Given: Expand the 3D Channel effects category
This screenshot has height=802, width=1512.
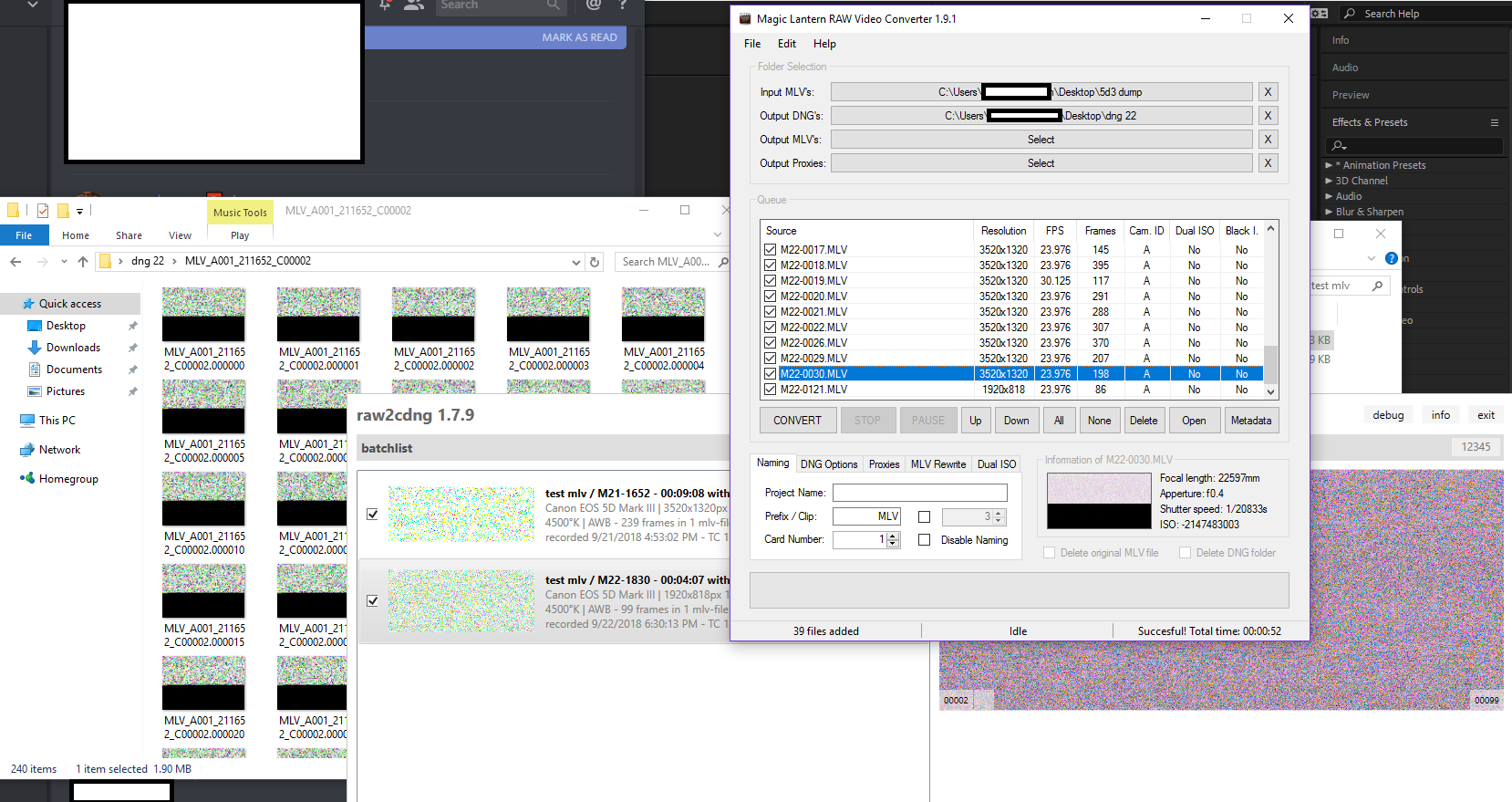Looking at the screenshot, I should point(1329,181).
